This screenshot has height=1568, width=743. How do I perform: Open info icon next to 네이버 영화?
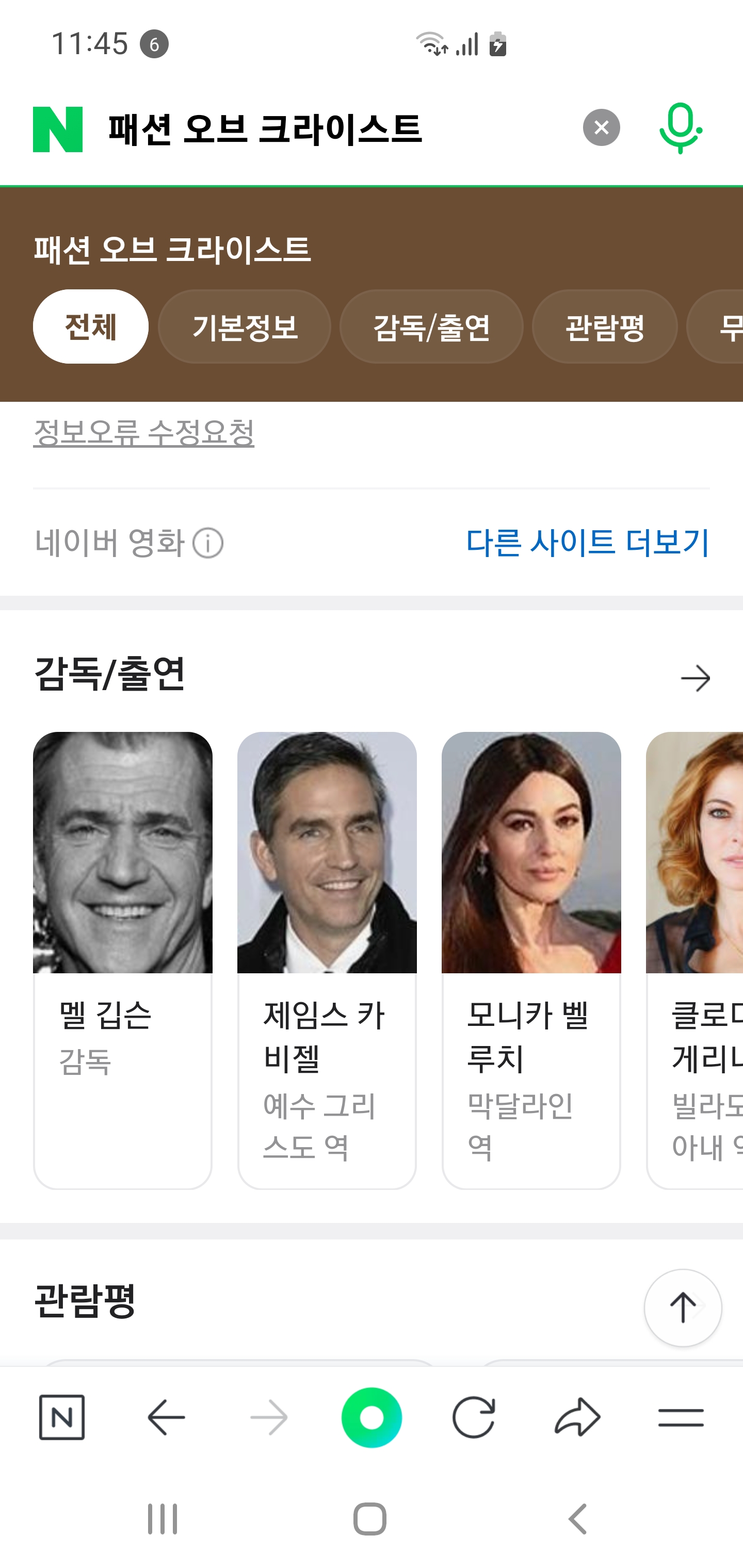(x=207, y=543)
